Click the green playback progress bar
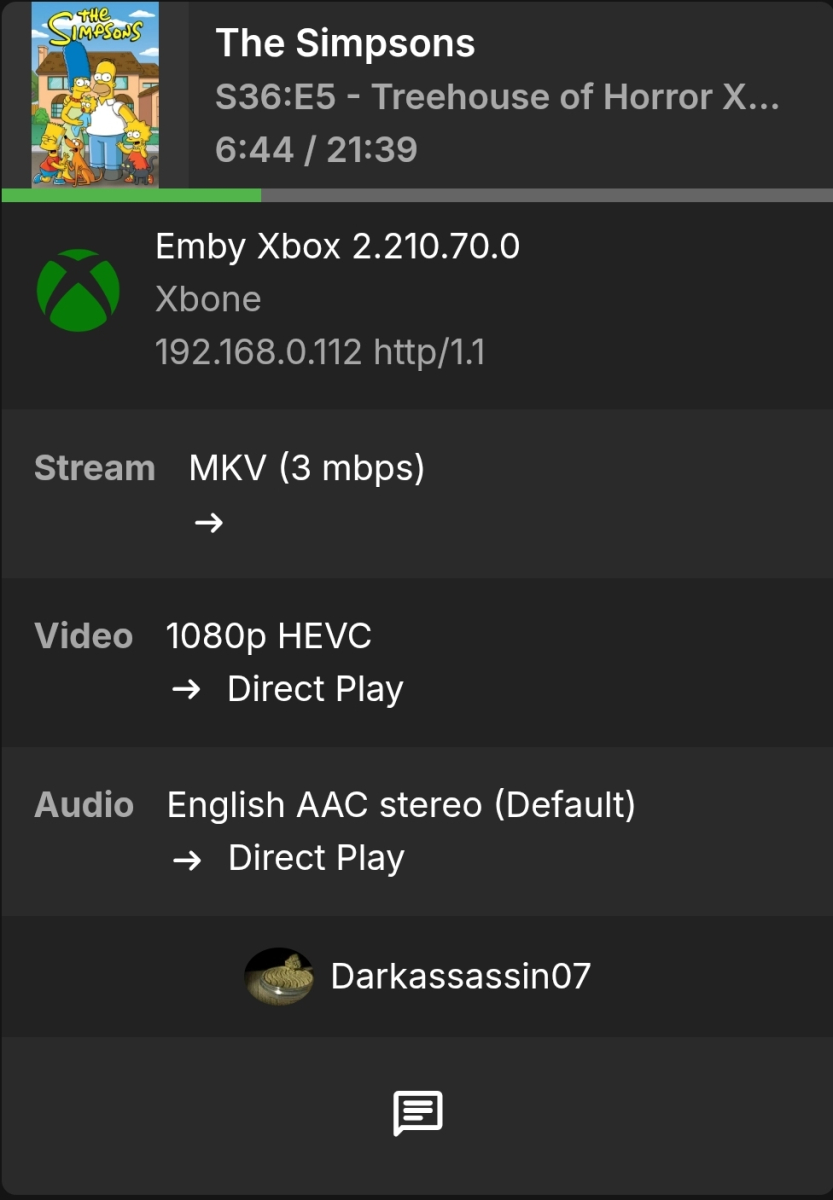The image size is (833, 1200). pos(130,192)
